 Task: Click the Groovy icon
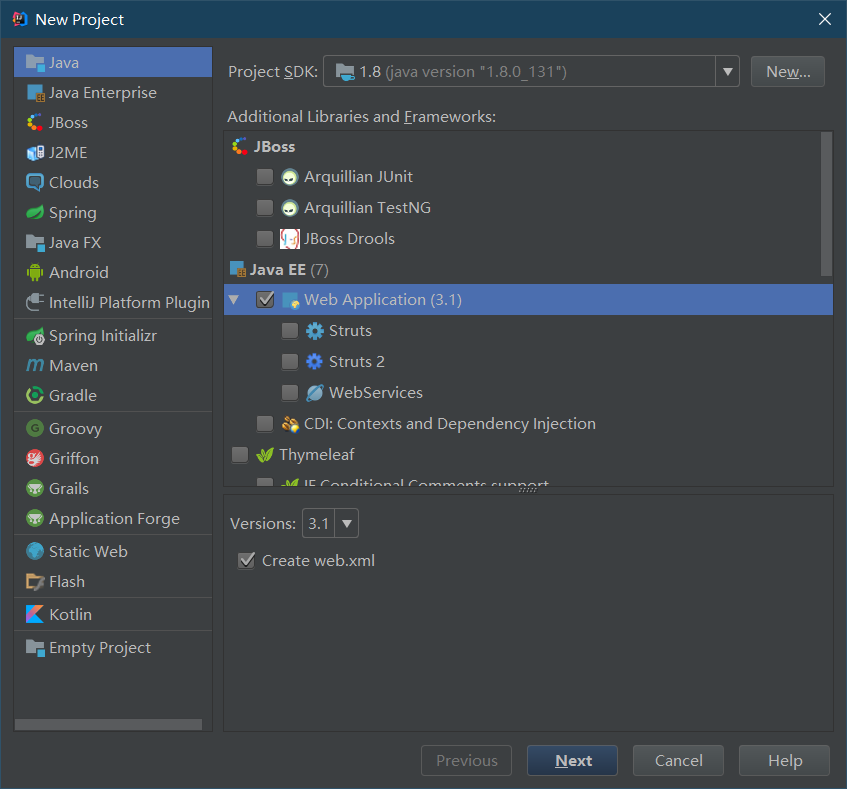point(35,428)
